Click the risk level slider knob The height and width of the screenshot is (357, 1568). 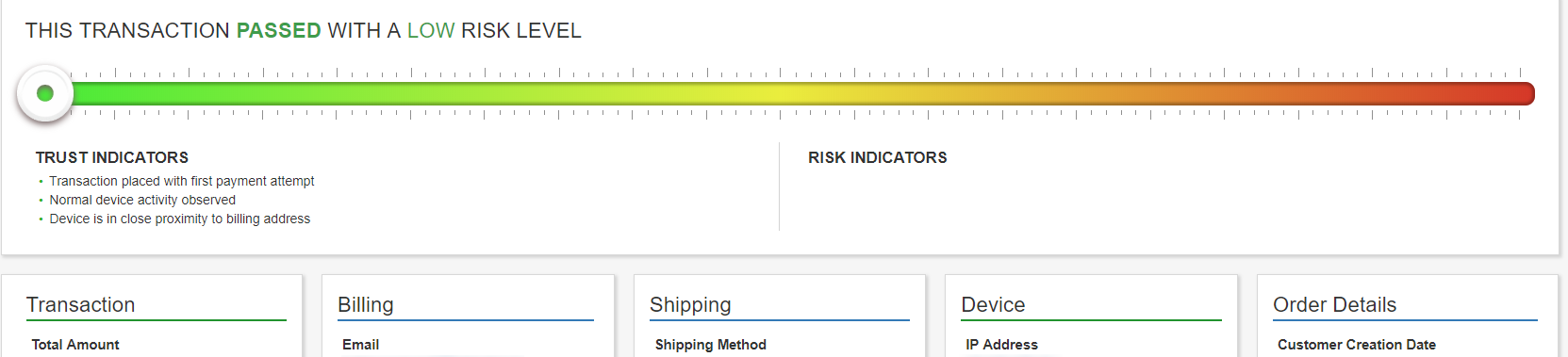(x=44, y=93)
